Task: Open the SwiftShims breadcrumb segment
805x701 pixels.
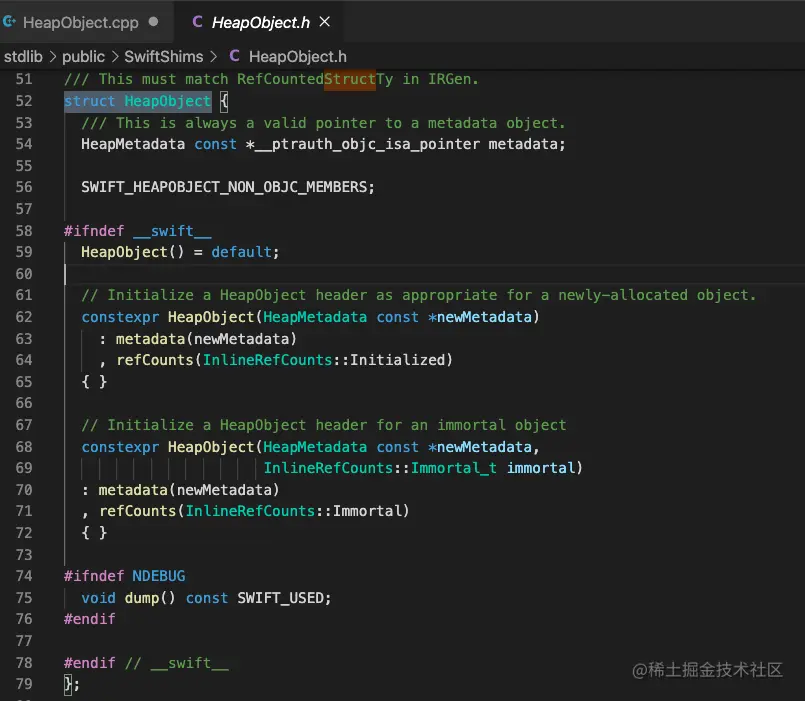Action: tap(163, 56)
